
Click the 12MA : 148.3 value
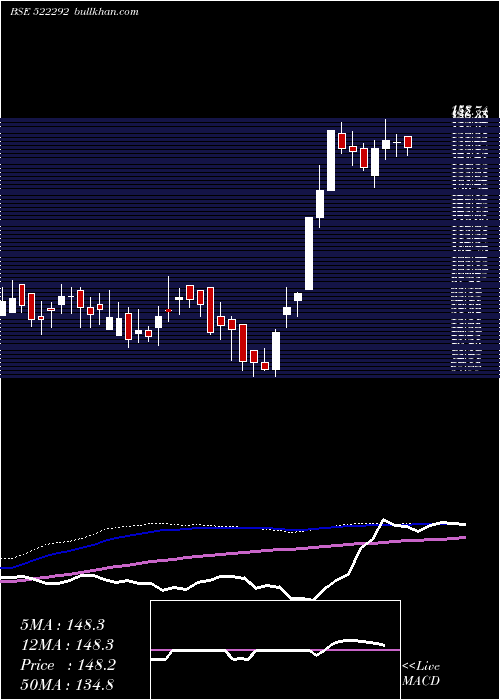click(x=67, y=645)
